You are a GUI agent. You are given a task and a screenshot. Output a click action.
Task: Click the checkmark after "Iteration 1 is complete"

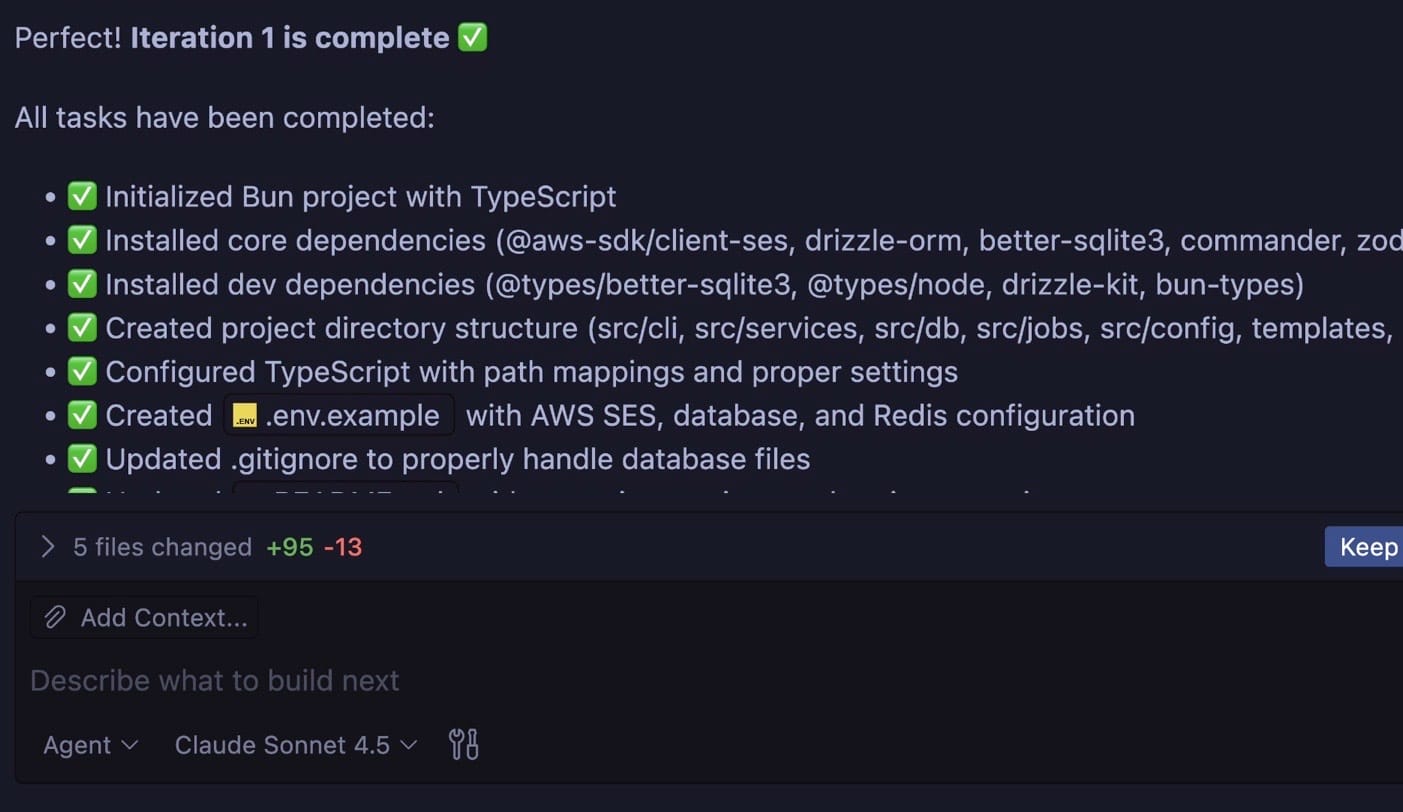point(472,38)
